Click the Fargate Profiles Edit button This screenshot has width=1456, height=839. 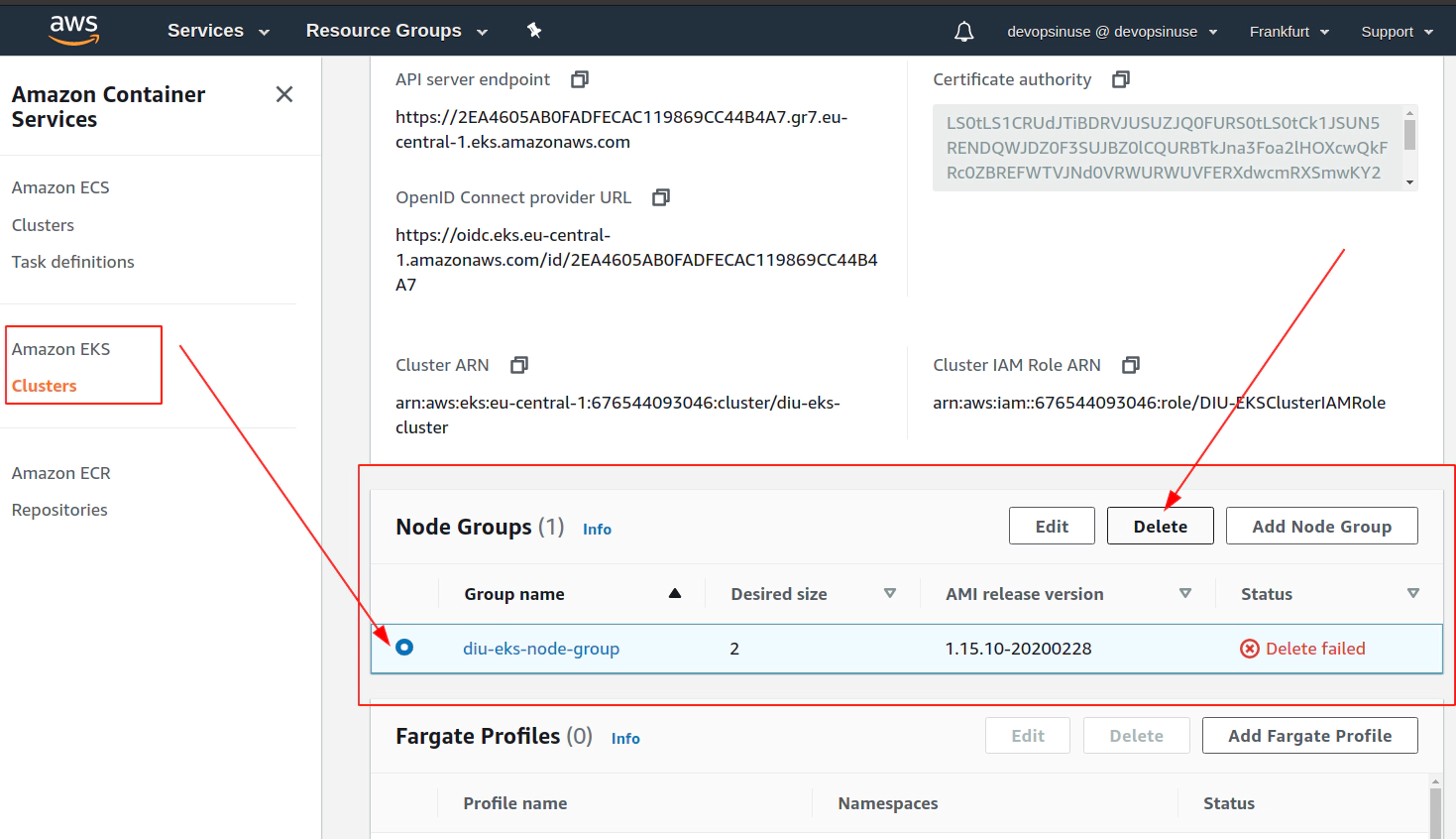tap(1028, 736)
